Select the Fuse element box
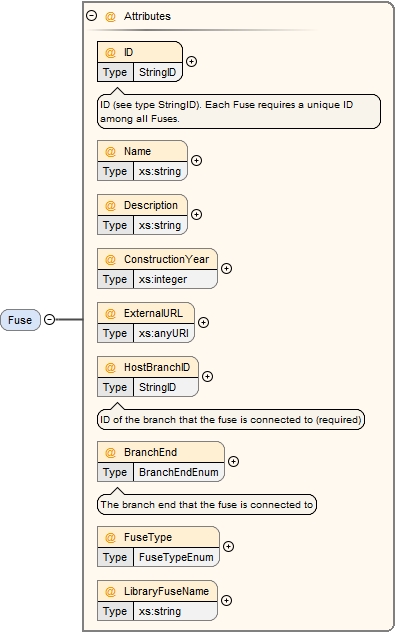This screenshot has width=412, height=633. pyautogui.click(x=20, y=320)
